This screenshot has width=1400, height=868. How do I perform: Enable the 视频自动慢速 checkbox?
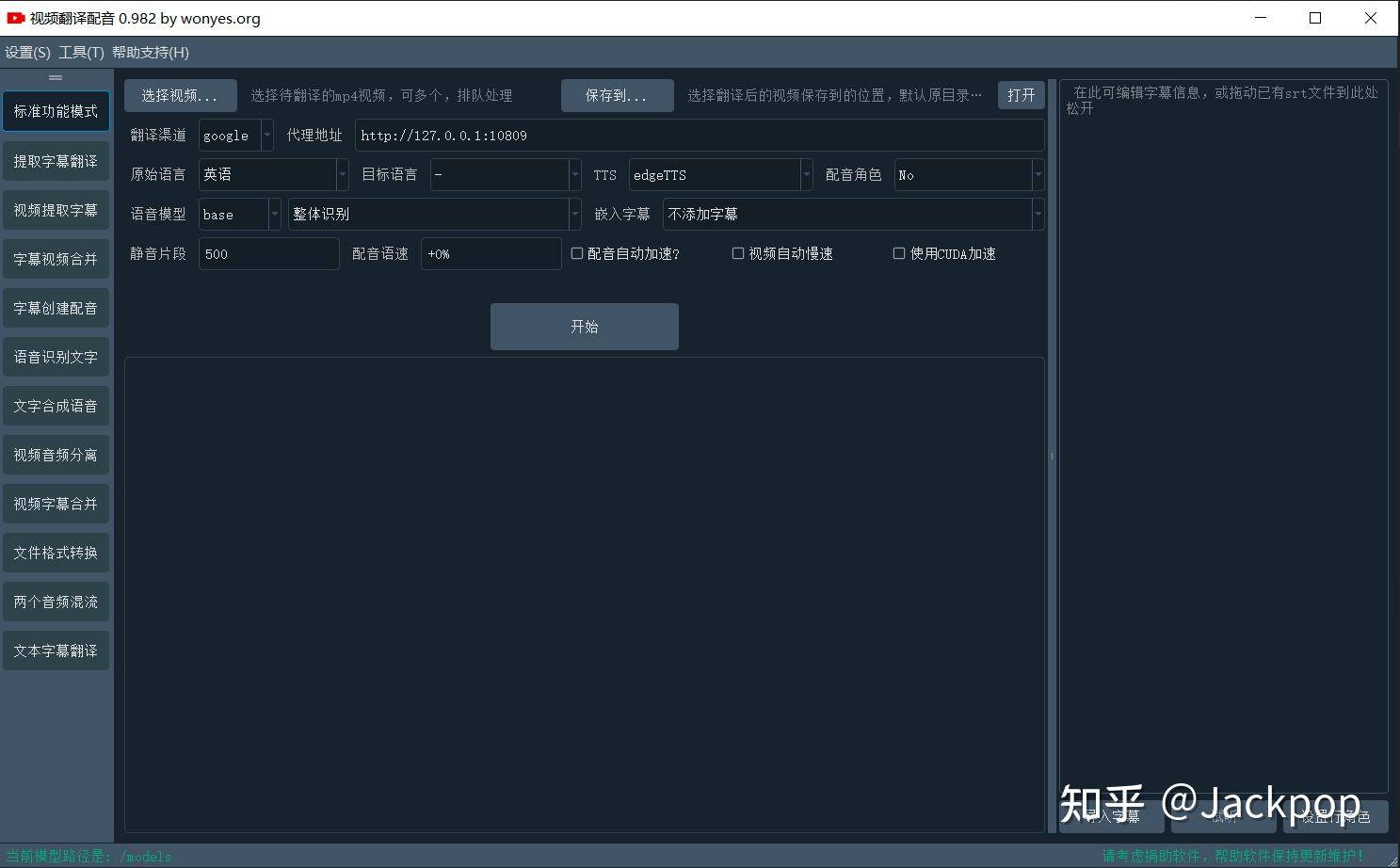coord(738,253)
